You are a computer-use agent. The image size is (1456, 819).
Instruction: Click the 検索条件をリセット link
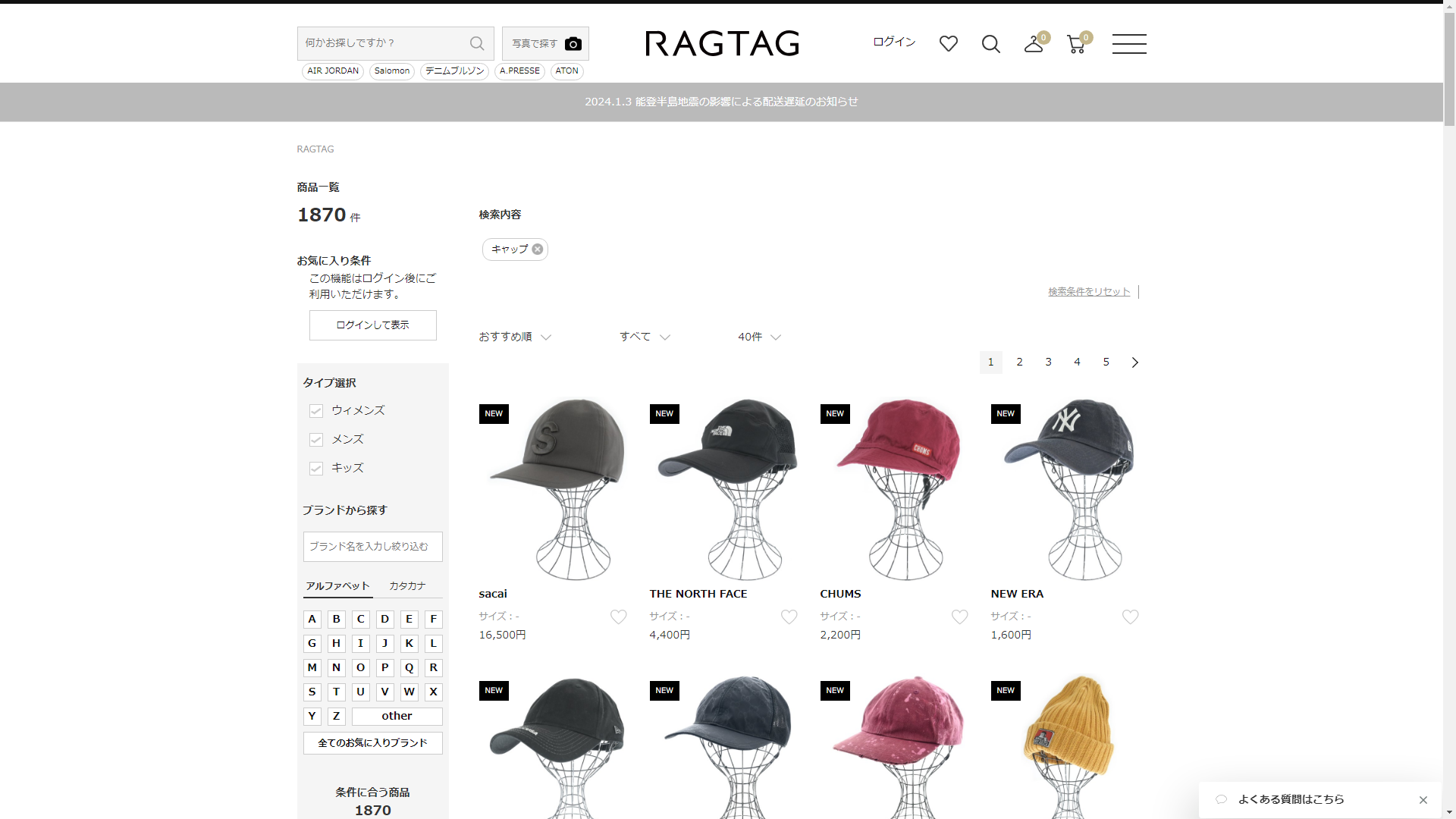[1088, 292]
